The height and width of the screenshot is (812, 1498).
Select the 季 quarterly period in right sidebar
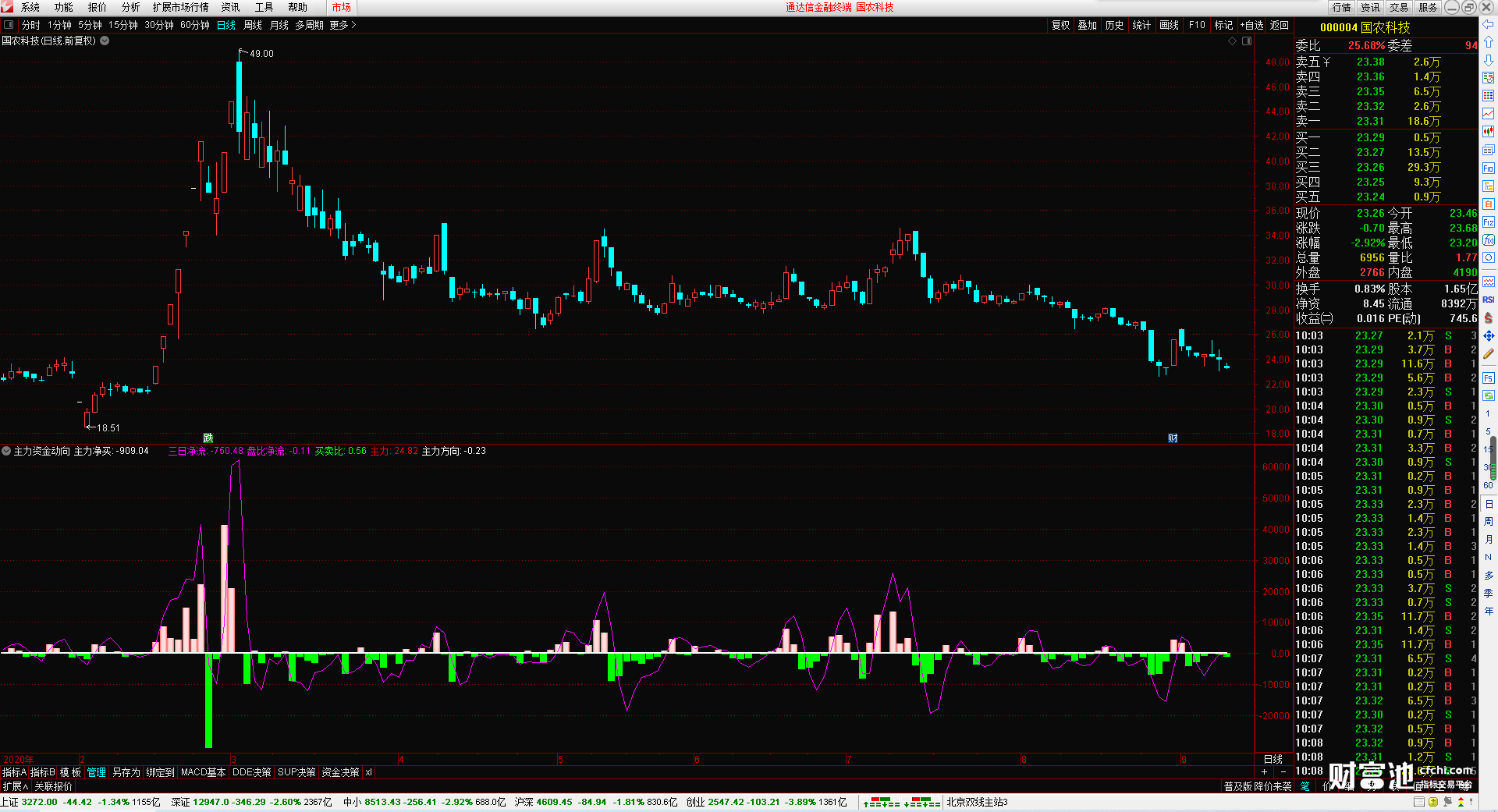(1488, 593)
